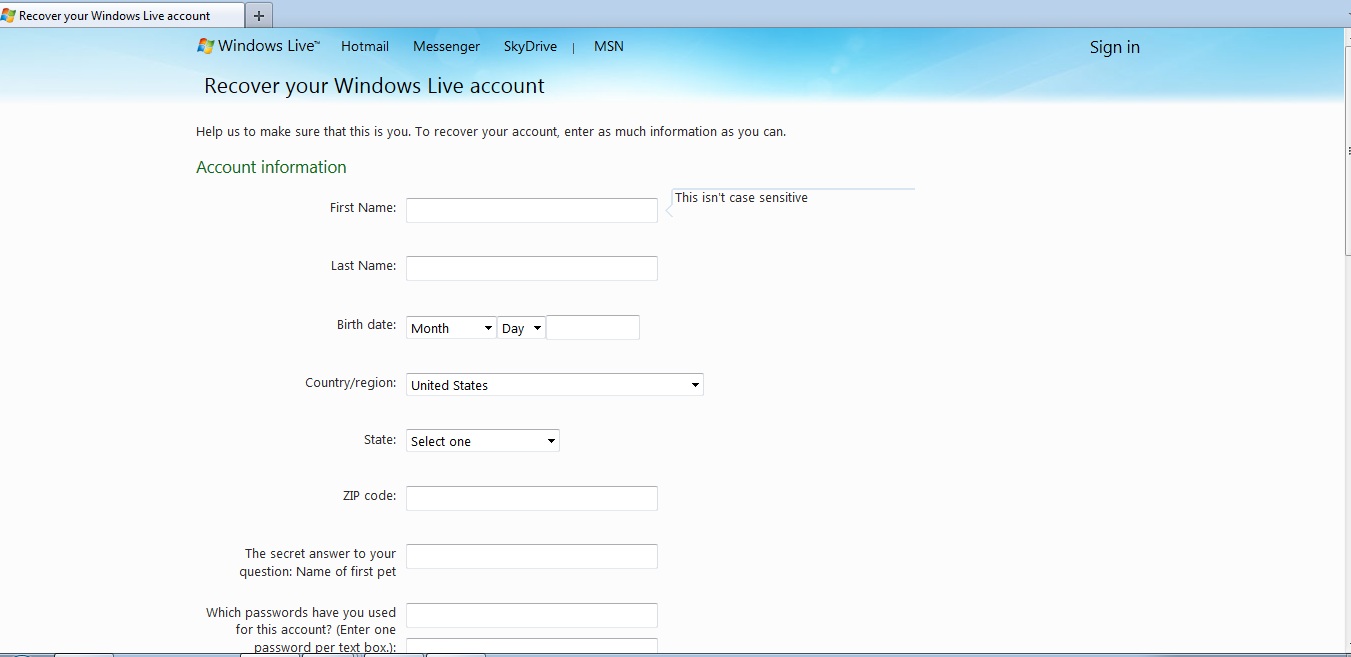Image resolution: width=1351 pixels, height=657 pixels.
Task: Open MSN from the top navigation
Action: [608, 46]
